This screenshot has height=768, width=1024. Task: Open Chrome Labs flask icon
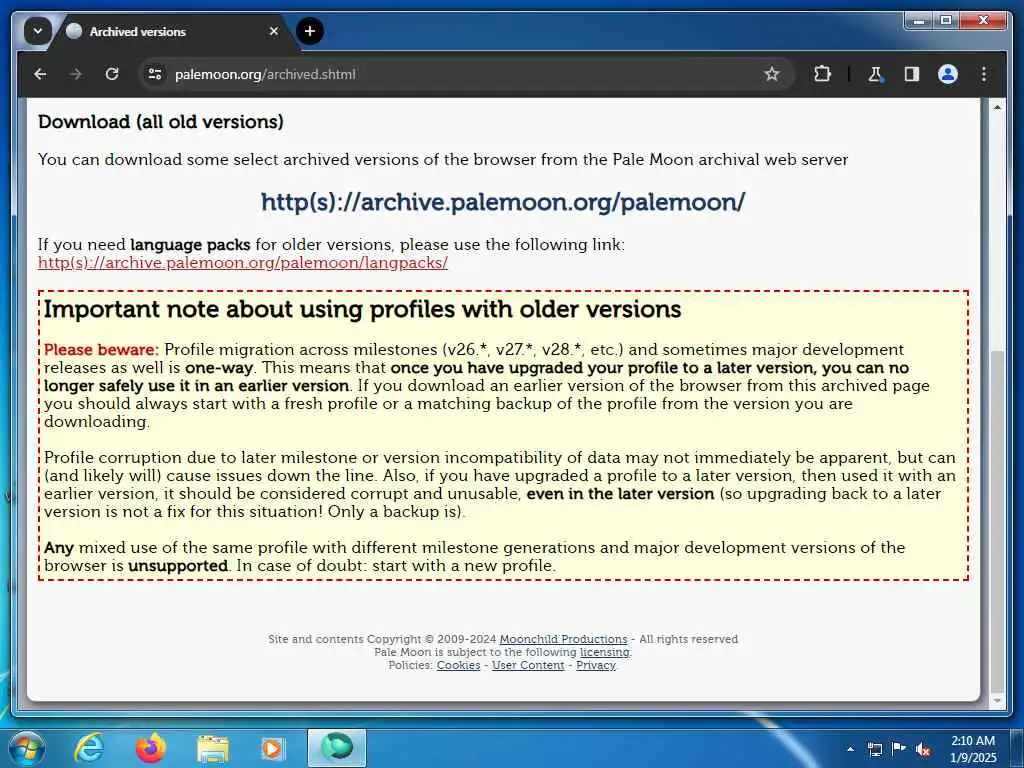pyautogui.click(x=875, y=74)
